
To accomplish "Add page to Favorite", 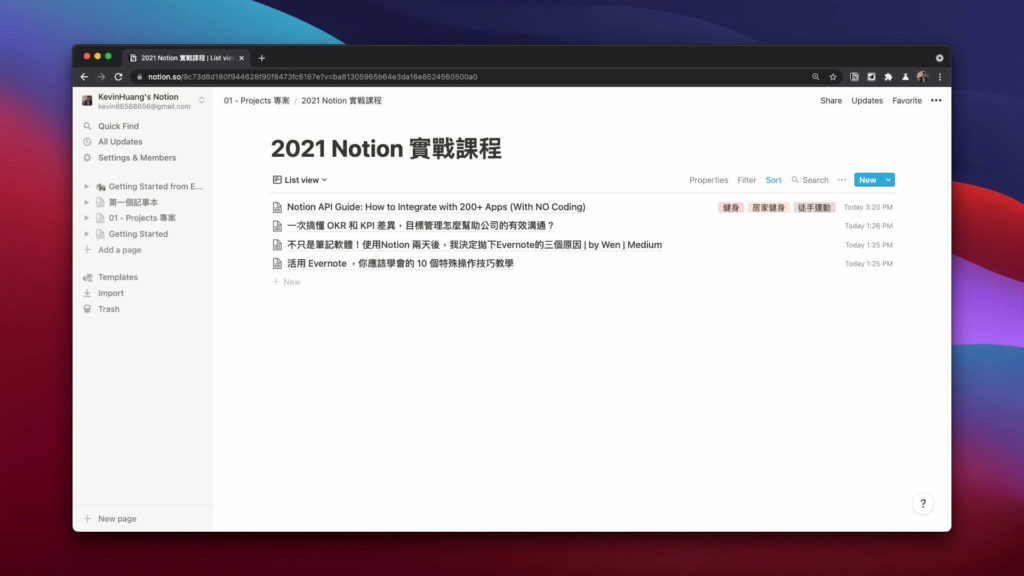I will pos(906,101).
